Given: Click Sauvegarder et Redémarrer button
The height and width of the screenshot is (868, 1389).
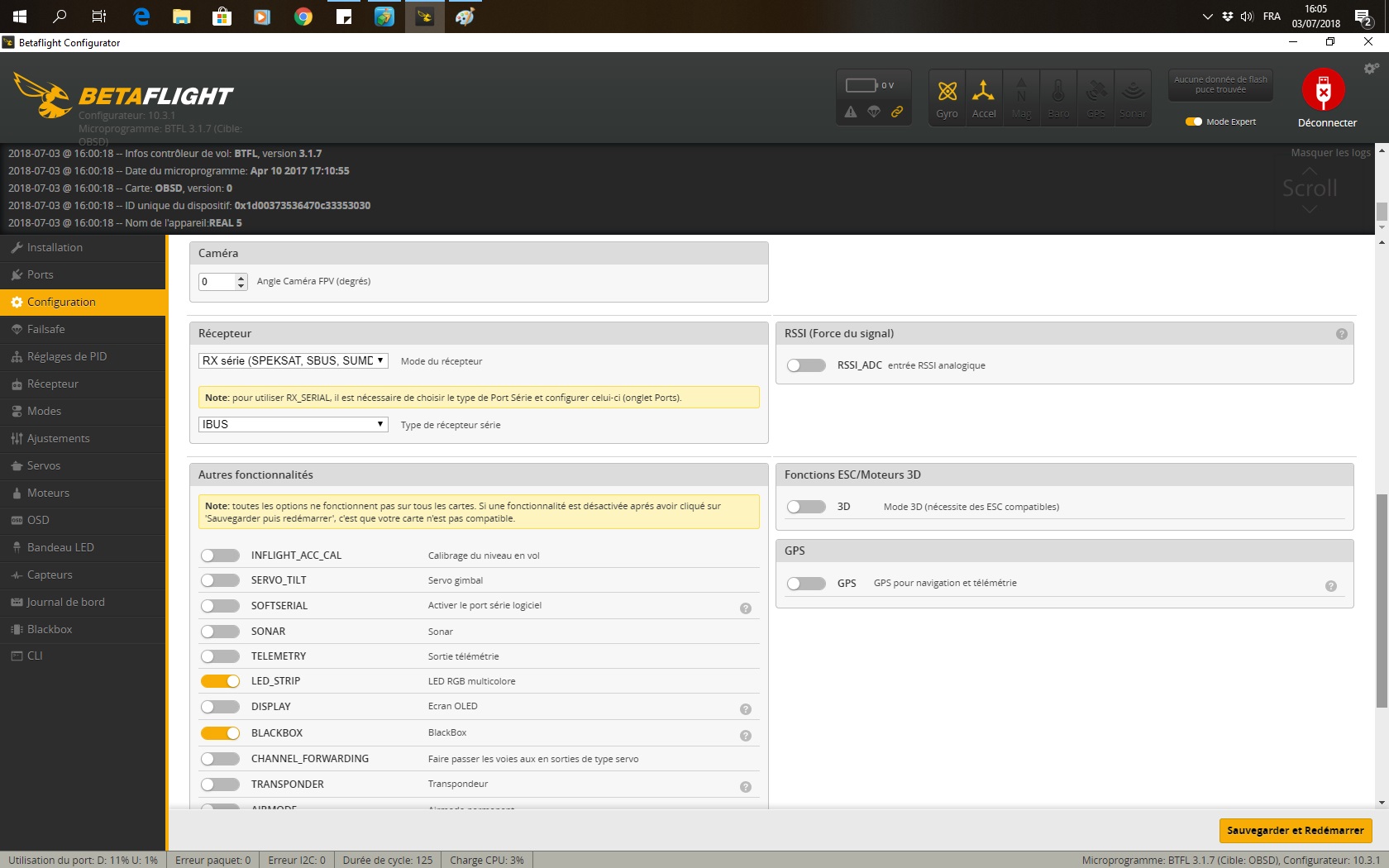Looking at the screenshot, I should coord(1296,830).
